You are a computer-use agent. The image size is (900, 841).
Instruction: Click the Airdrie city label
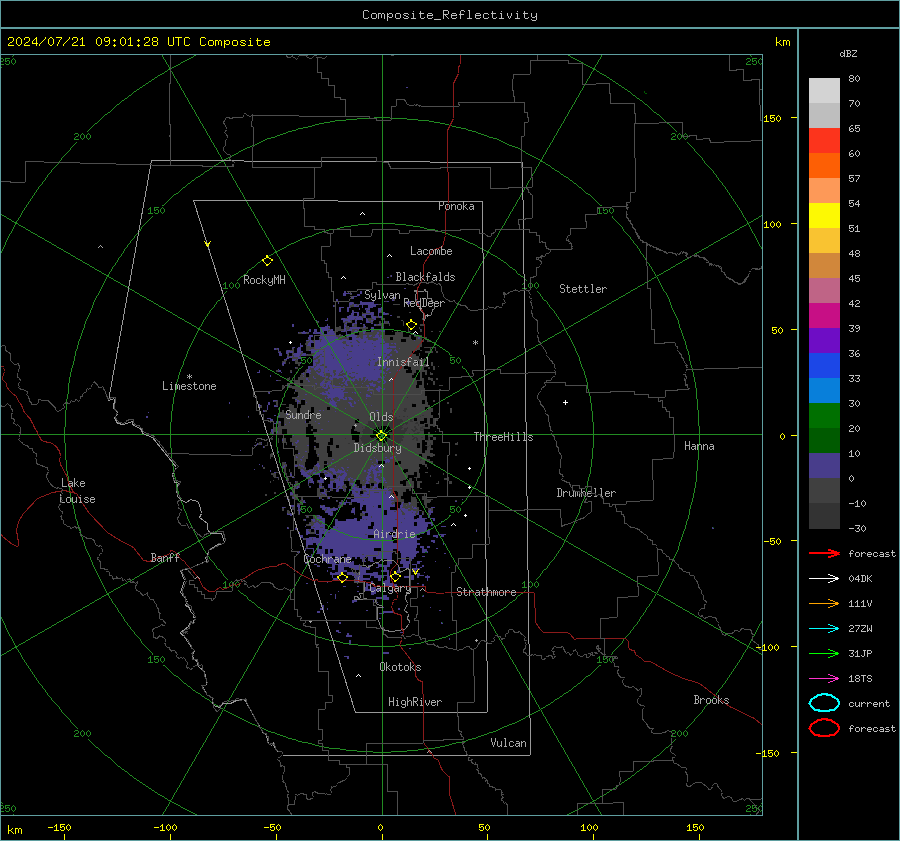(394, 534)
